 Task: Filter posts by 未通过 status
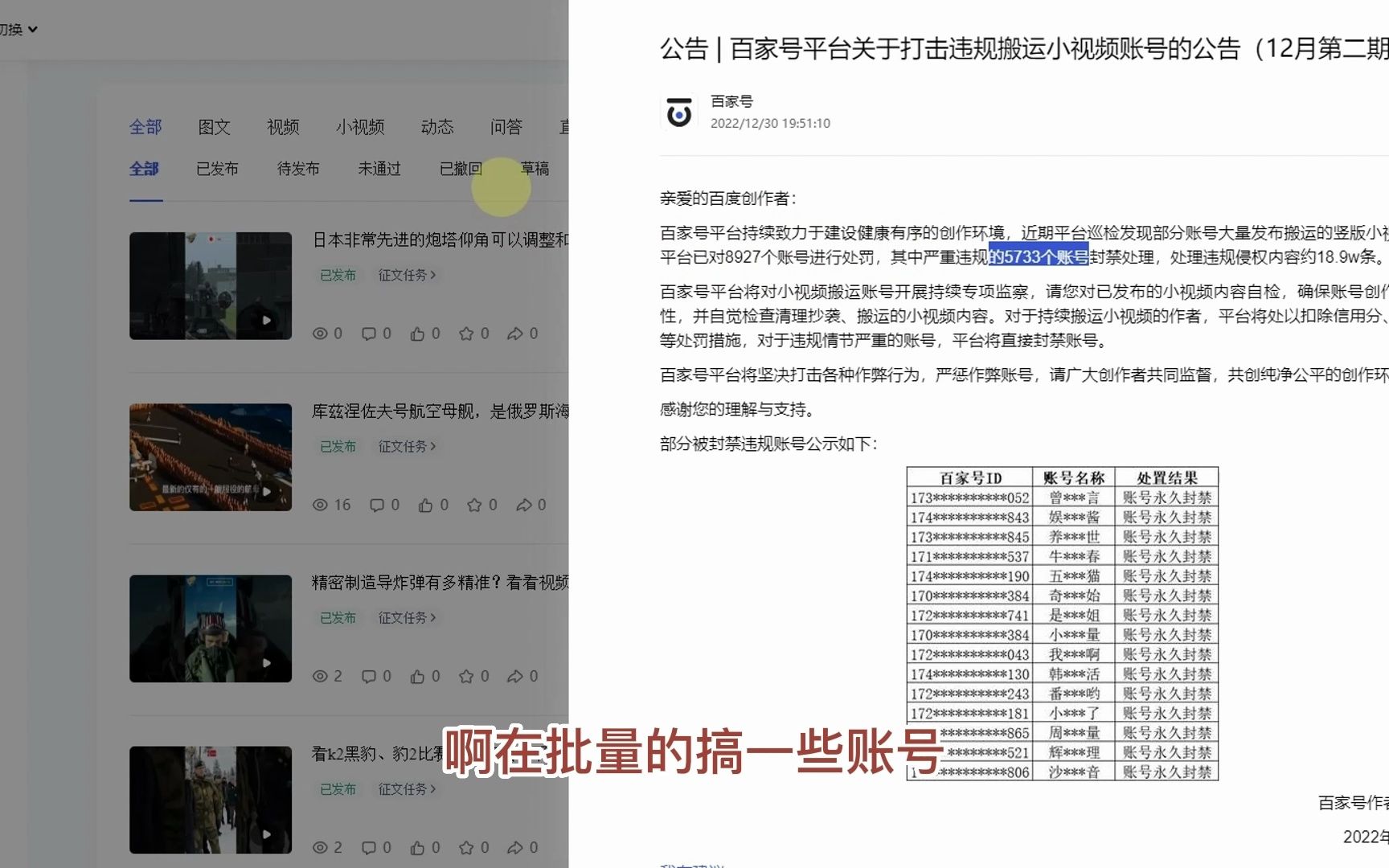pyautogui.click(x=379, y=169)
